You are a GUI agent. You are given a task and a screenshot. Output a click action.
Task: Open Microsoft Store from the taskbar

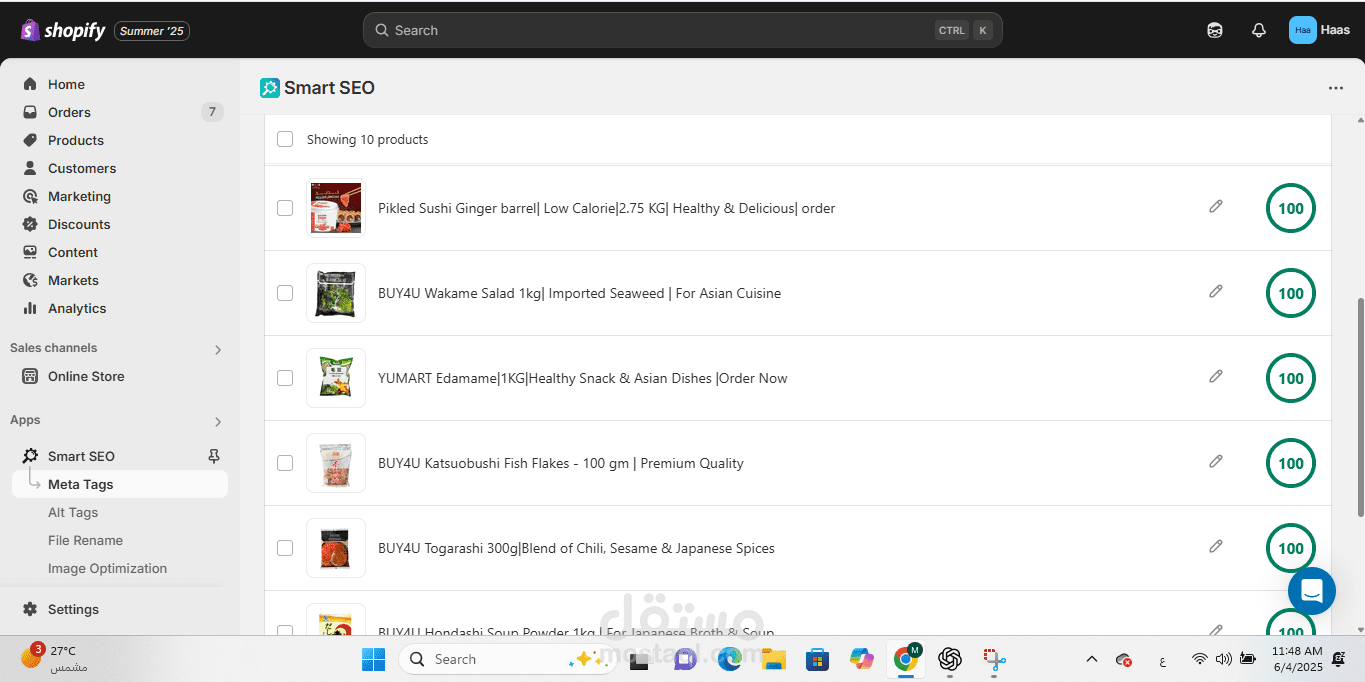click(817, 659)
